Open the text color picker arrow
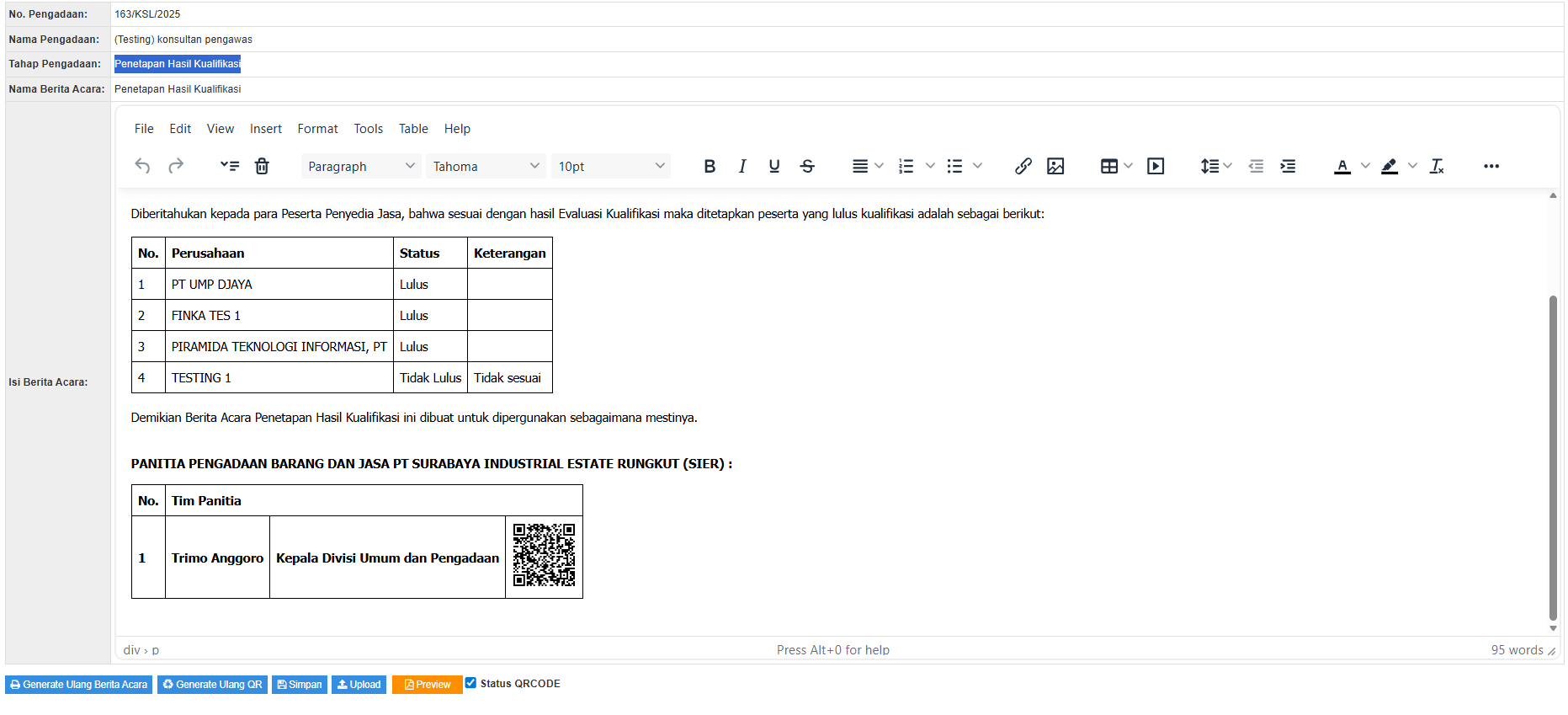 click(1365, 166)
